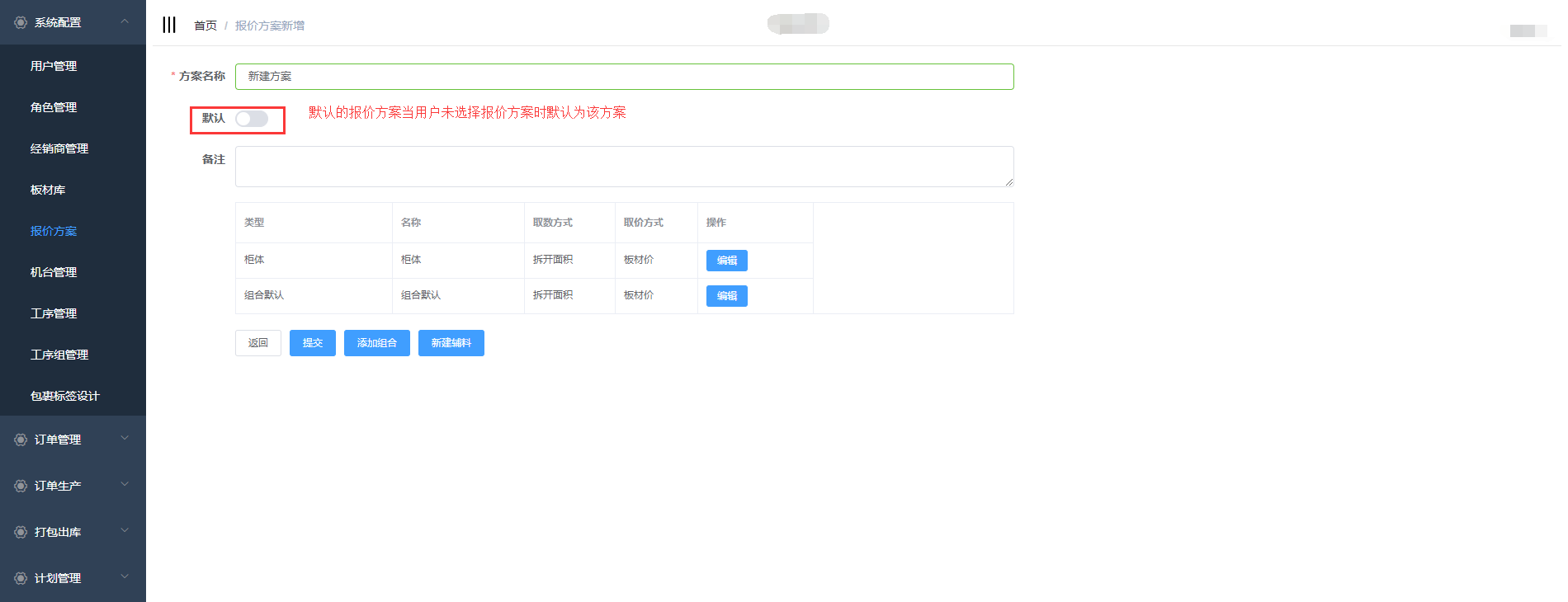
Task: Click the gear icon beside 计划管理
Action: tap(21, 578)
